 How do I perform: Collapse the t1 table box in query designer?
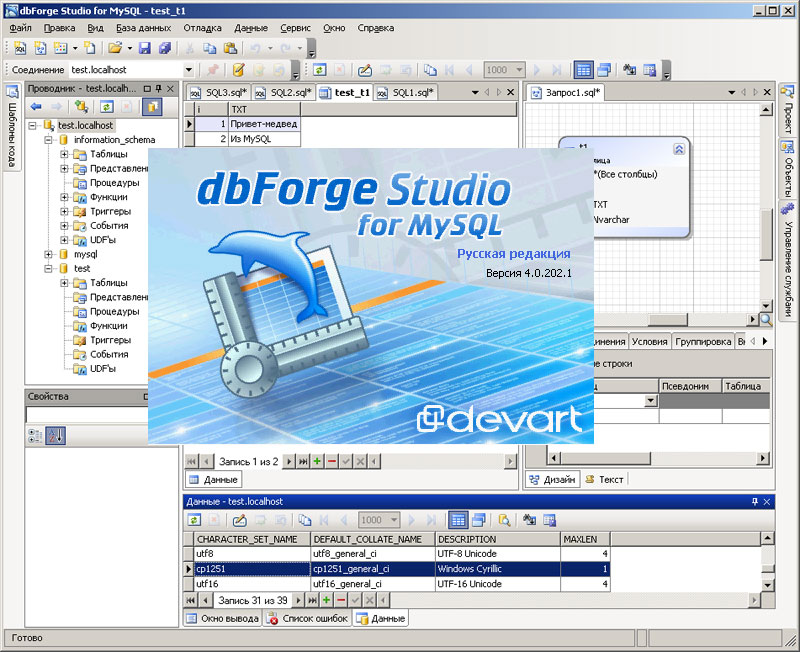pos(679,149)
